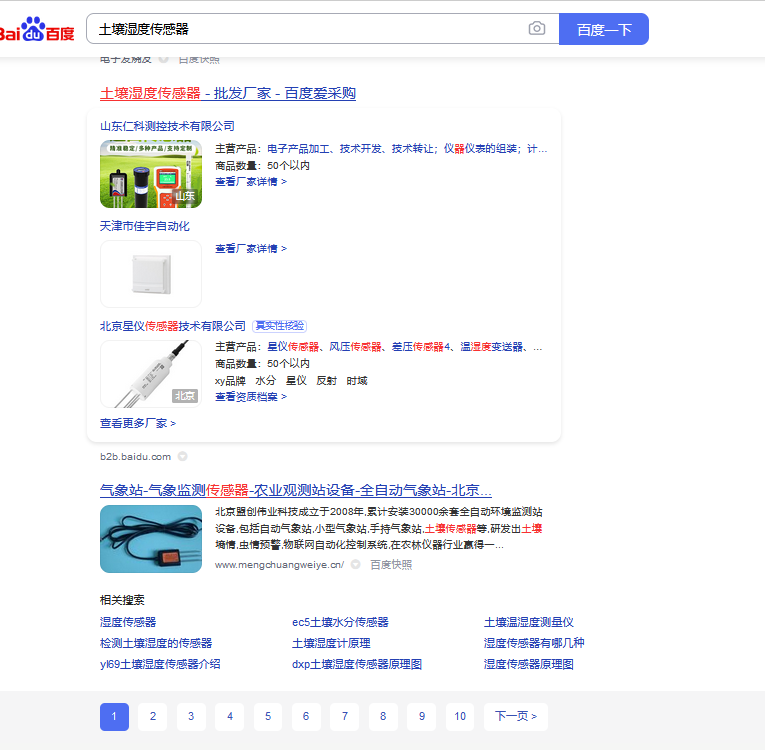Image resolution: width=765 pixels, height=750 pixels.
Task: Open 天津市佳宇自动化 company link
Action: tap(144, 226)
